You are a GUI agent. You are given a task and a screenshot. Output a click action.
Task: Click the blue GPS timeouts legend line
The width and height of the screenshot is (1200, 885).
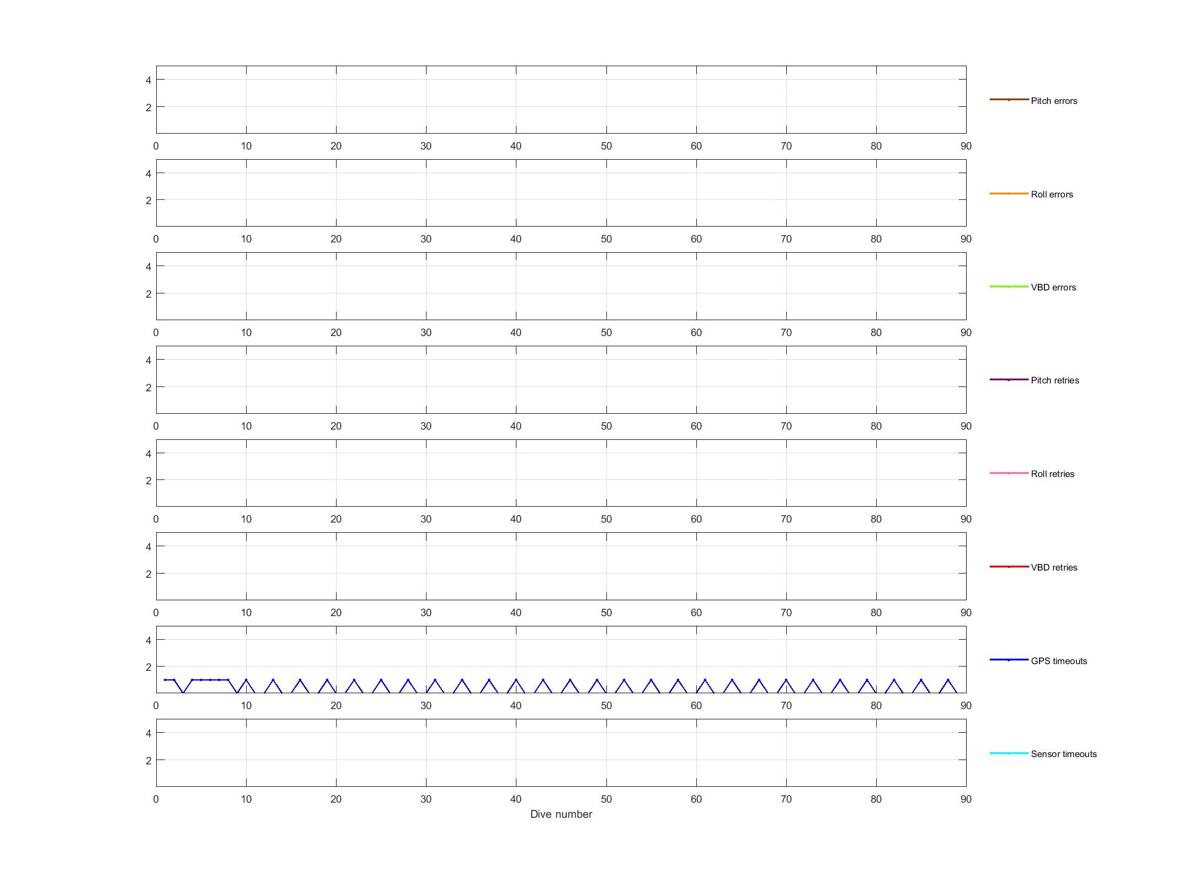point(1009,660)
